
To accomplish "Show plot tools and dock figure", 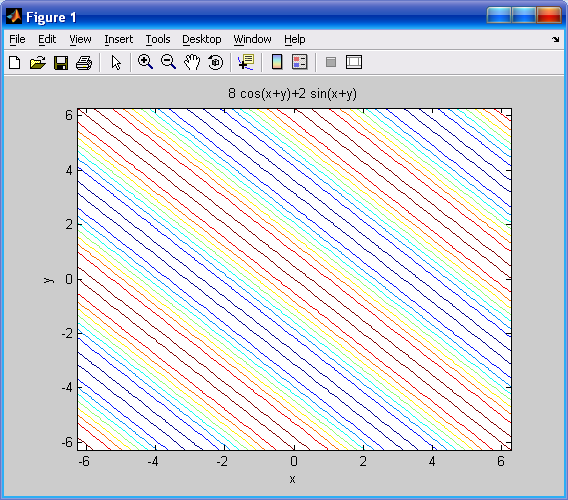I will 354,62.
